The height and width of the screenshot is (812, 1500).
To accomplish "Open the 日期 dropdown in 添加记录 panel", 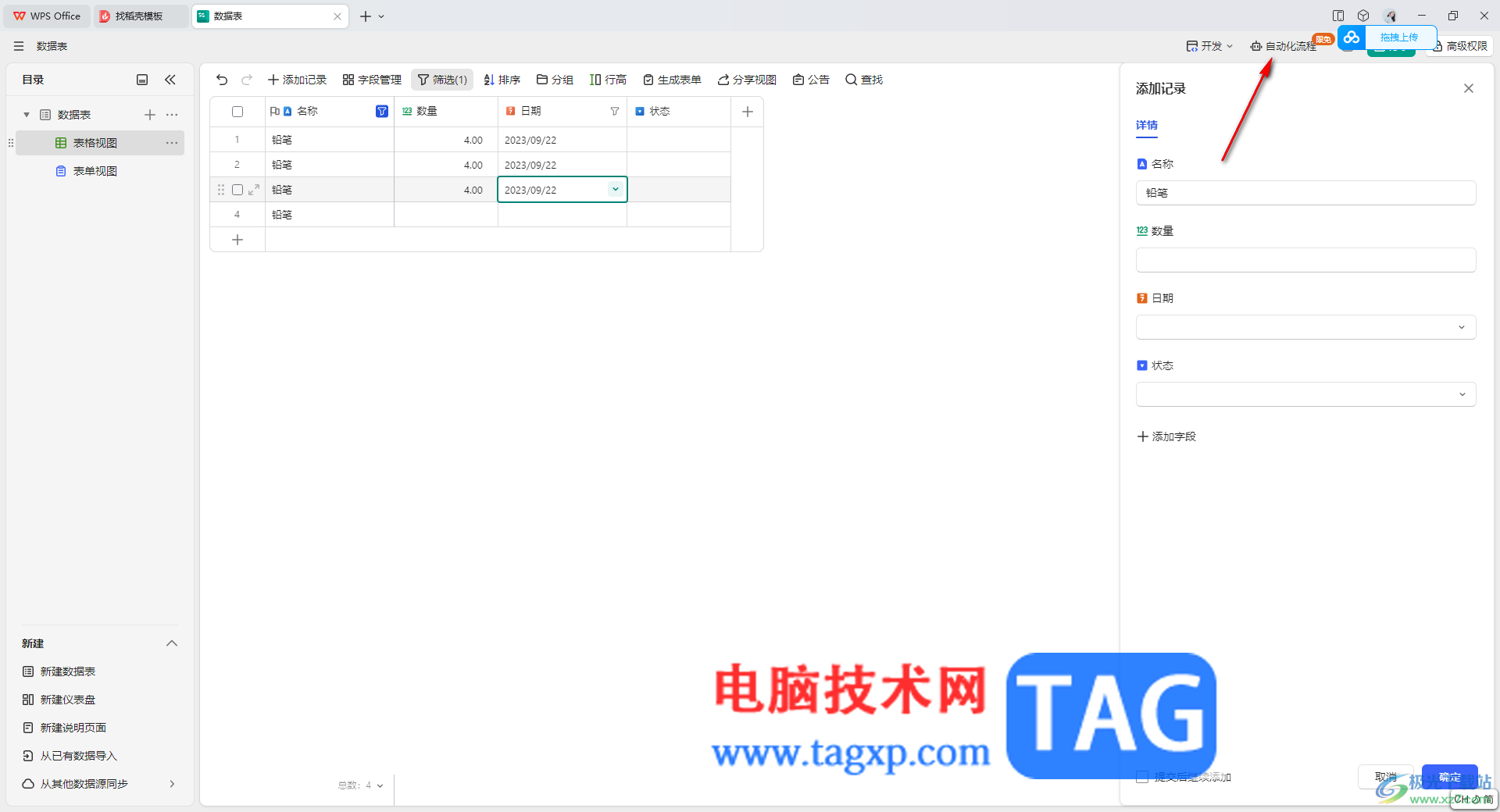I will coord(1305,327).
